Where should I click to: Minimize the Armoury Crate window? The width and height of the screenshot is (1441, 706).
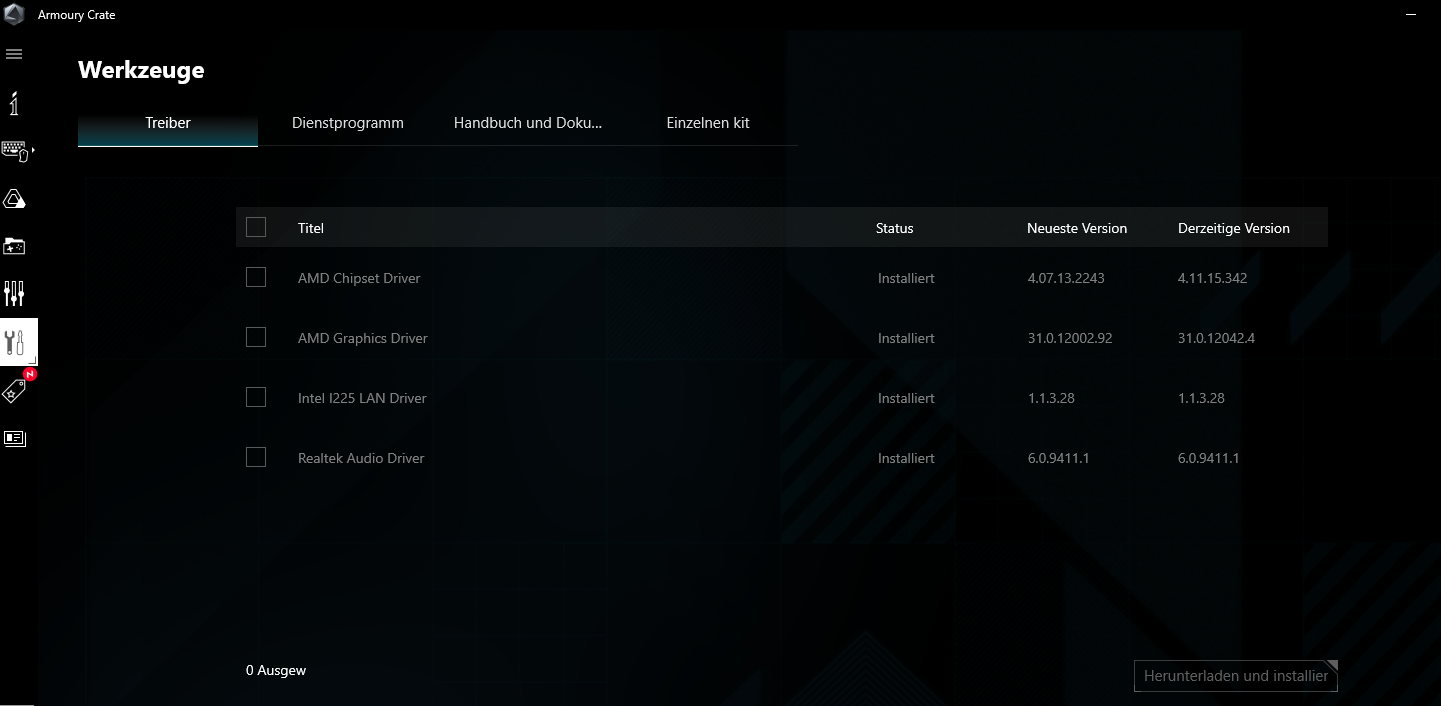[x=1410, y=14]
